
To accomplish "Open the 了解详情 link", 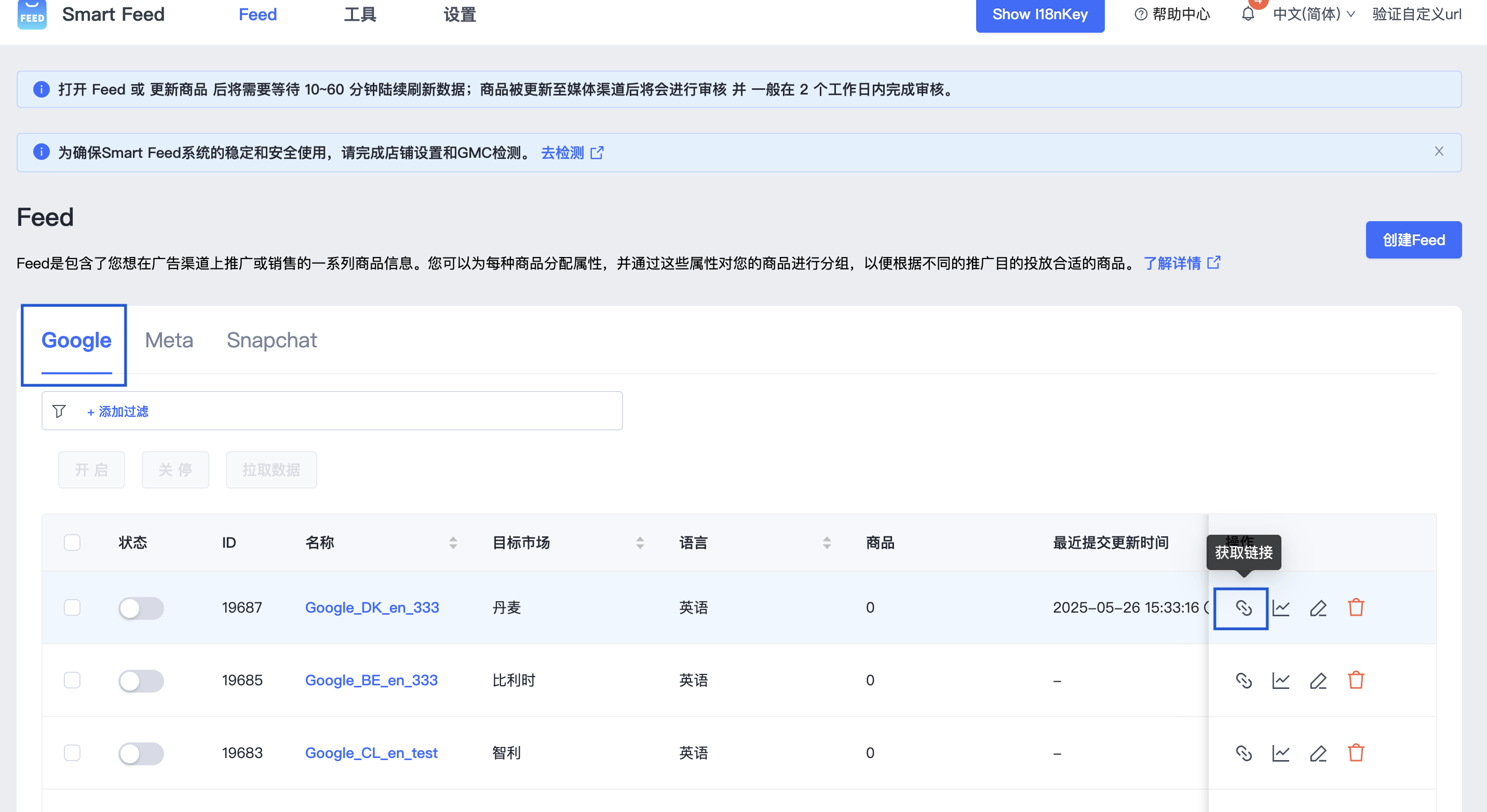I will coord(1182,263).
